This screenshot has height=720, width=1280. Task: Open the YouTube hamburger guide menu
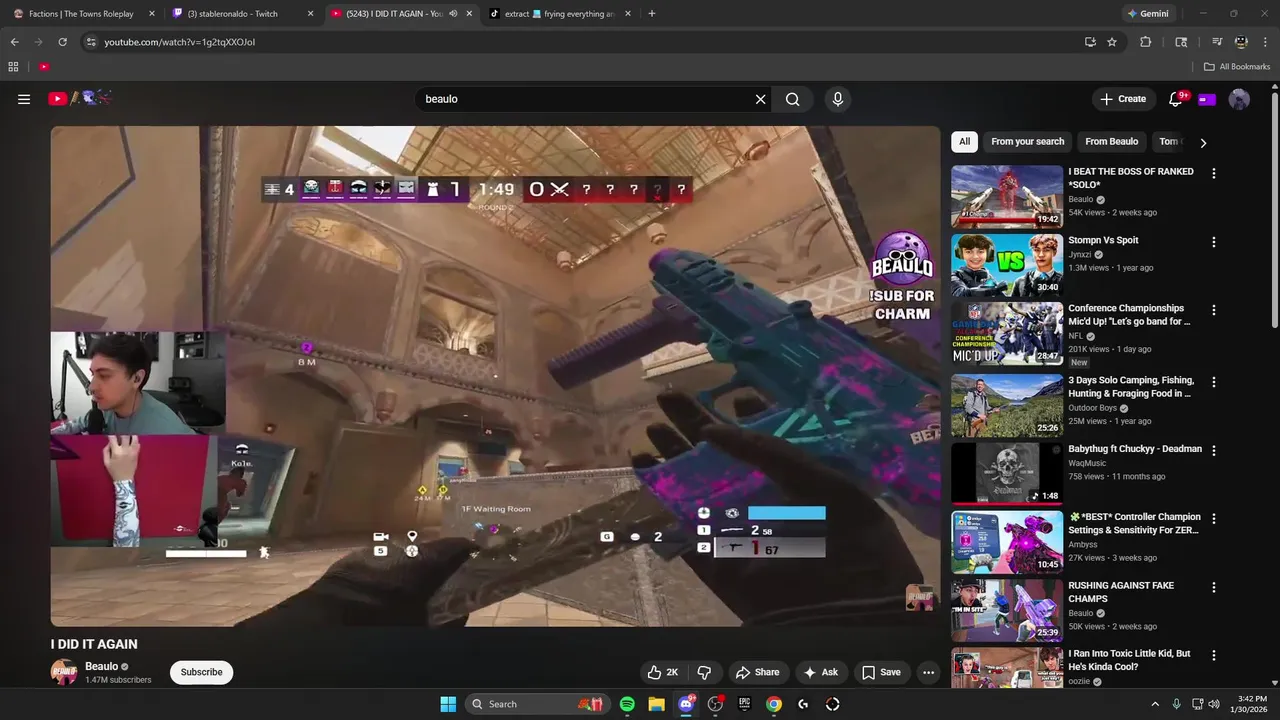point(24,99)
